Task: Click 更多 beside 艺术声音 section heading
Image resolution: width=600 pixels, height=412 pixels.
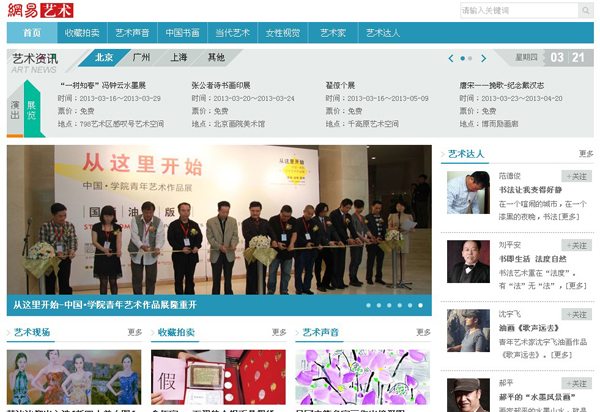Action: 424,332
